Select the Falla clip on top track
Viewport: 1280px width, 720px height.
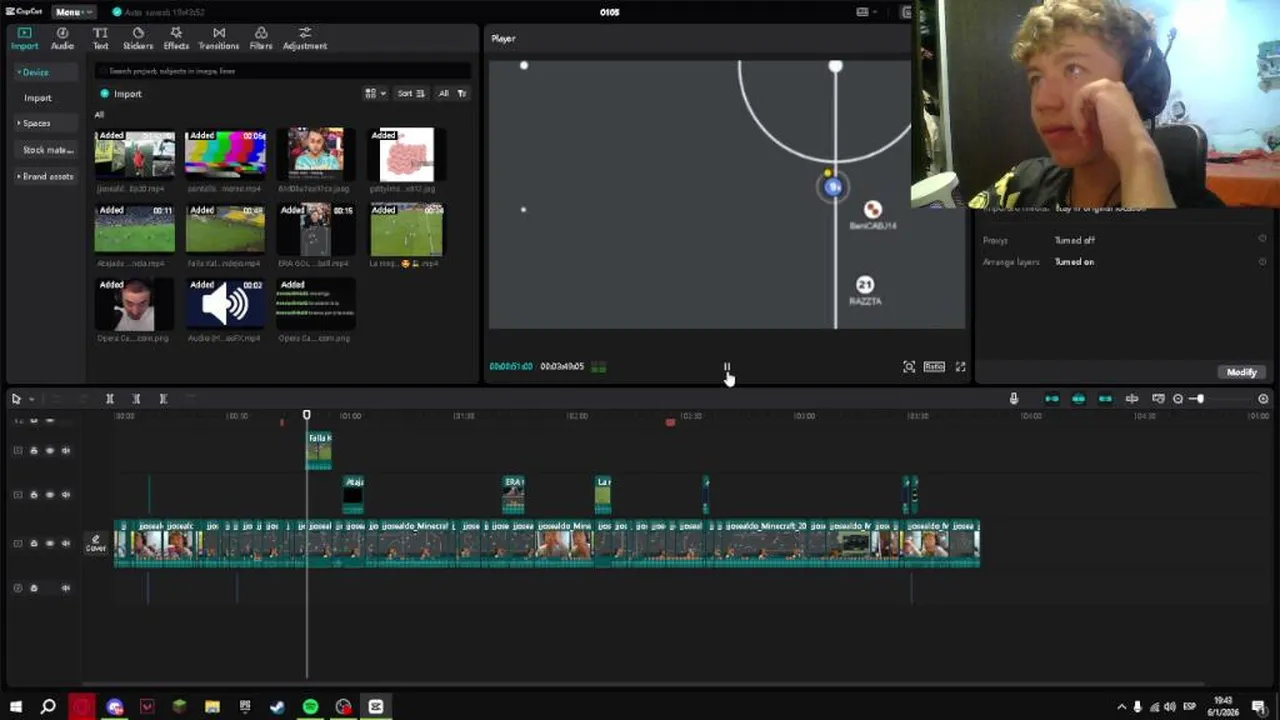319,451
